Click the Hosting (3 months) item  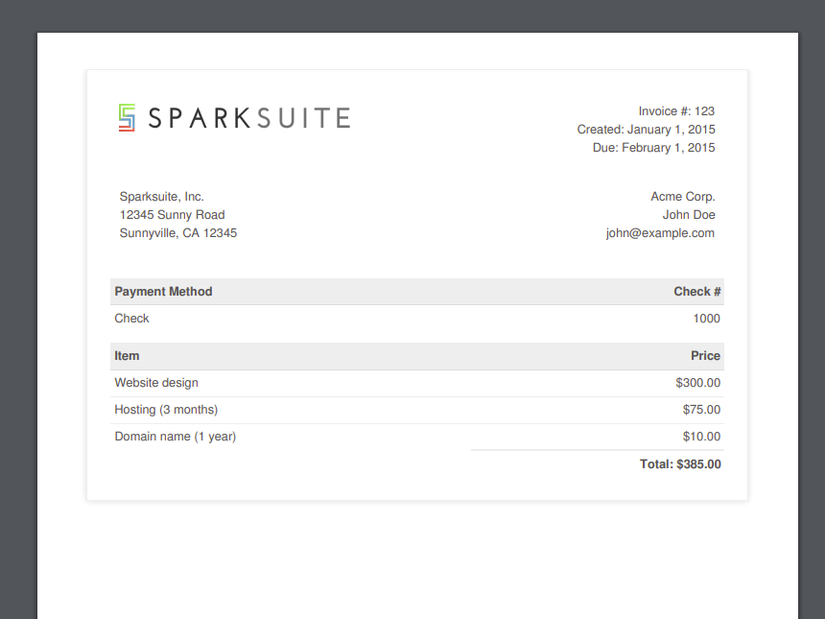pyautogui.click(x=166, y=410)
